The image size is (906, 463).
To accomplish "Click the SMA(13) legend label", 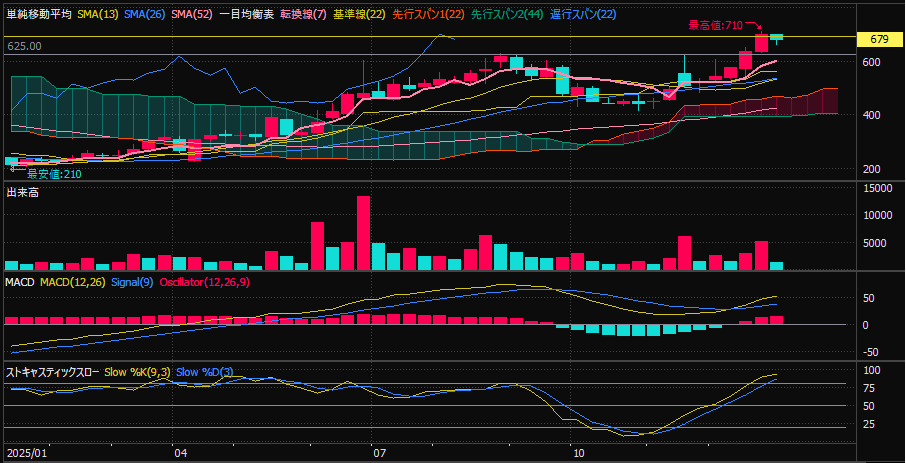I will (x=98, y=16).
